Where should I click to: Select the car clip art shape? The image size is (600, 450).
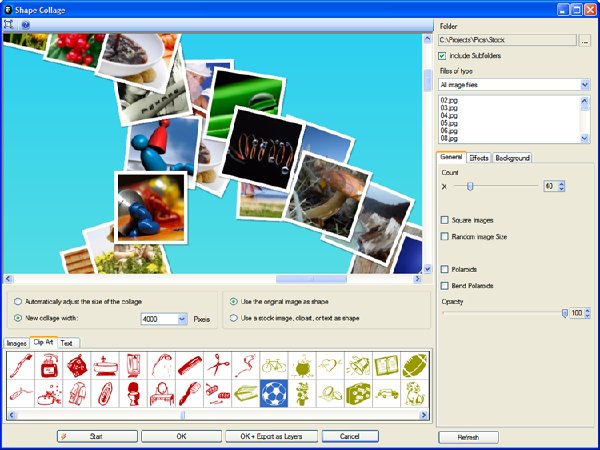[x=386, y=393]
